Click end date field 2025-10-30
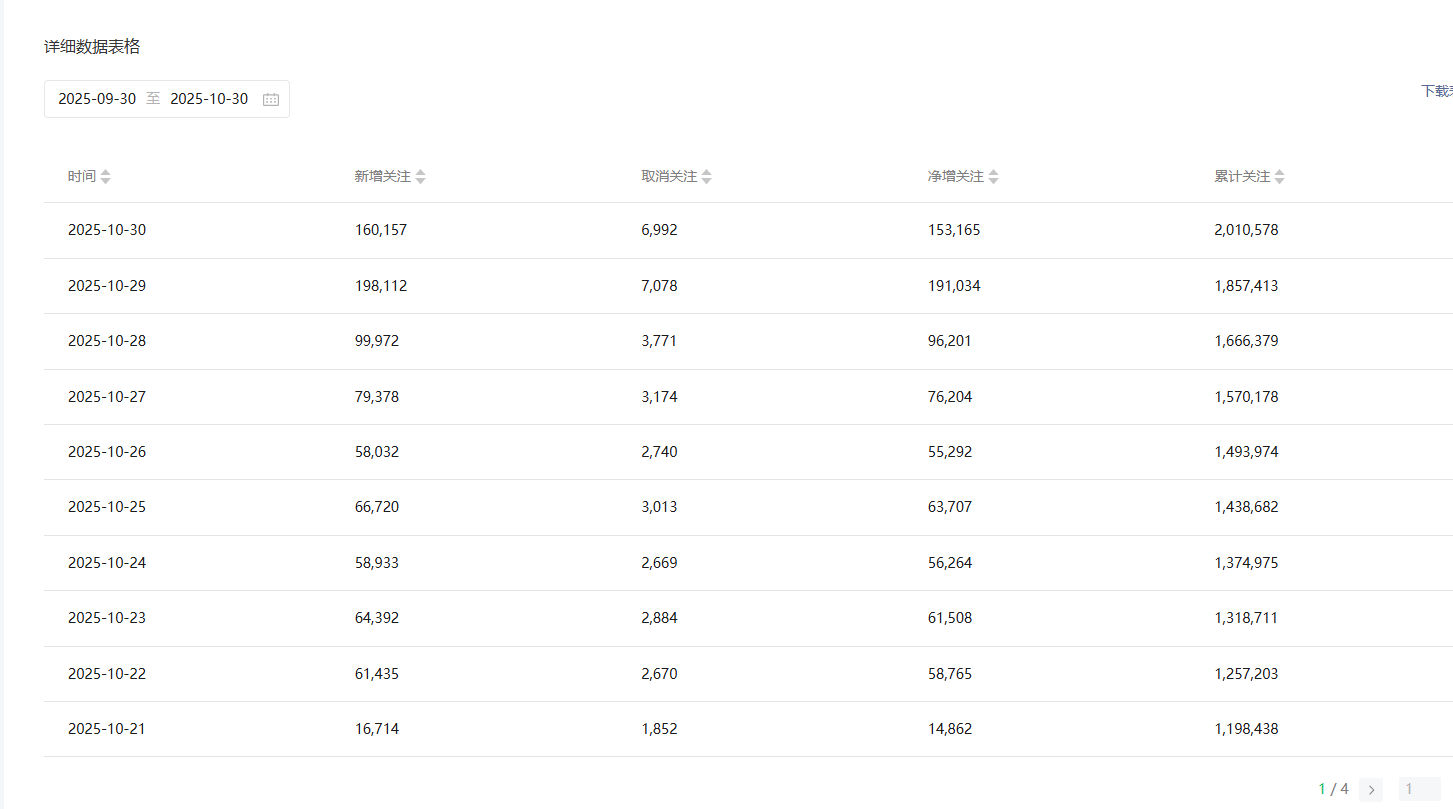 209,99
